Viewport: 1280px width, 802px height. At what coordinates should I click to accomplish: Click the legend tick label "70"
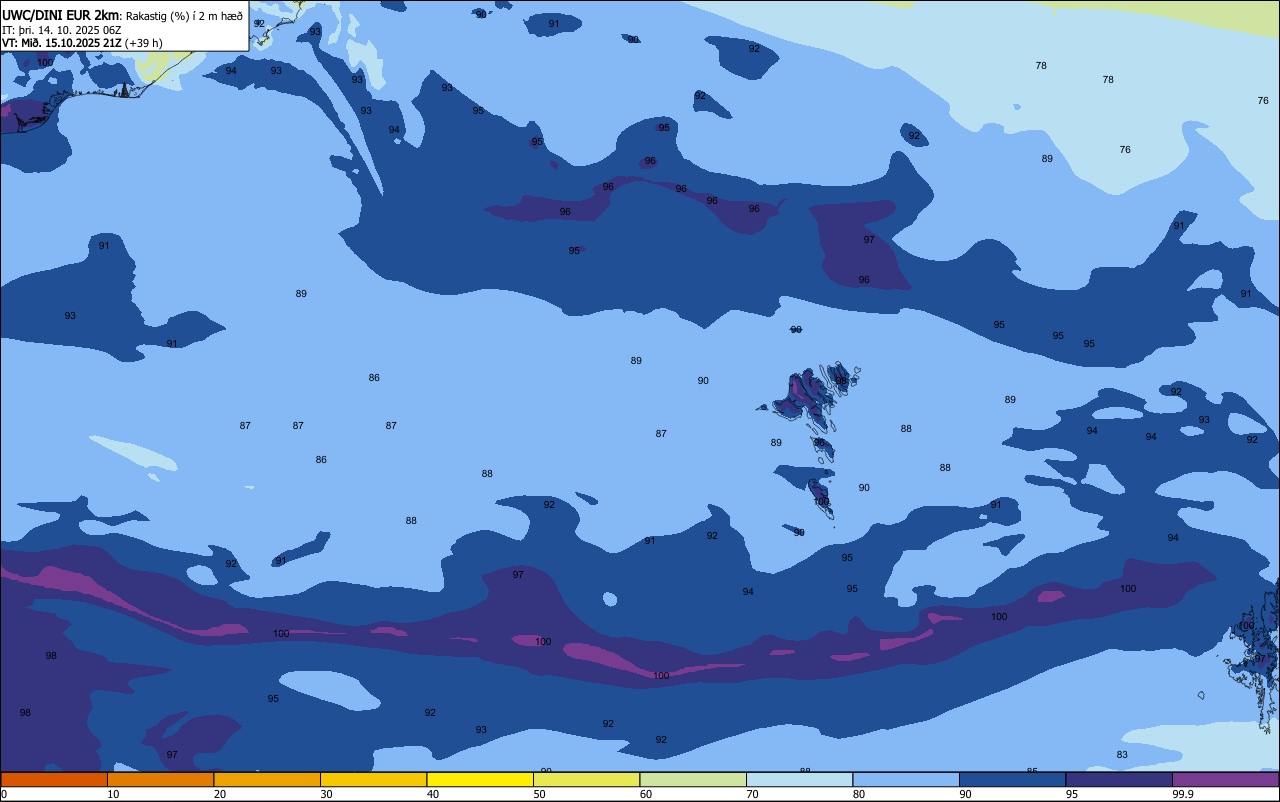[752, 794]
